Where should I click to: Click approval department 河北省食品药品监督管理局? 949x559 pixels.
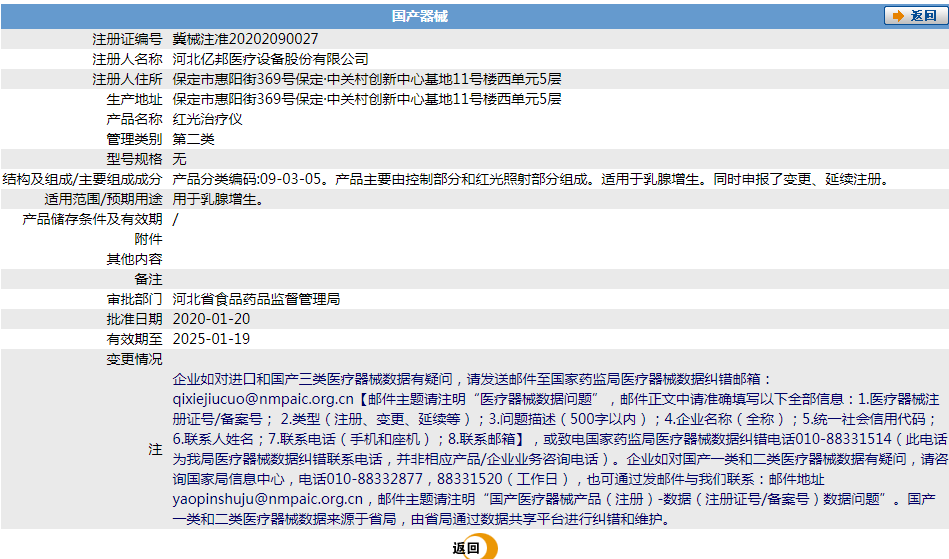click(257, 299)
